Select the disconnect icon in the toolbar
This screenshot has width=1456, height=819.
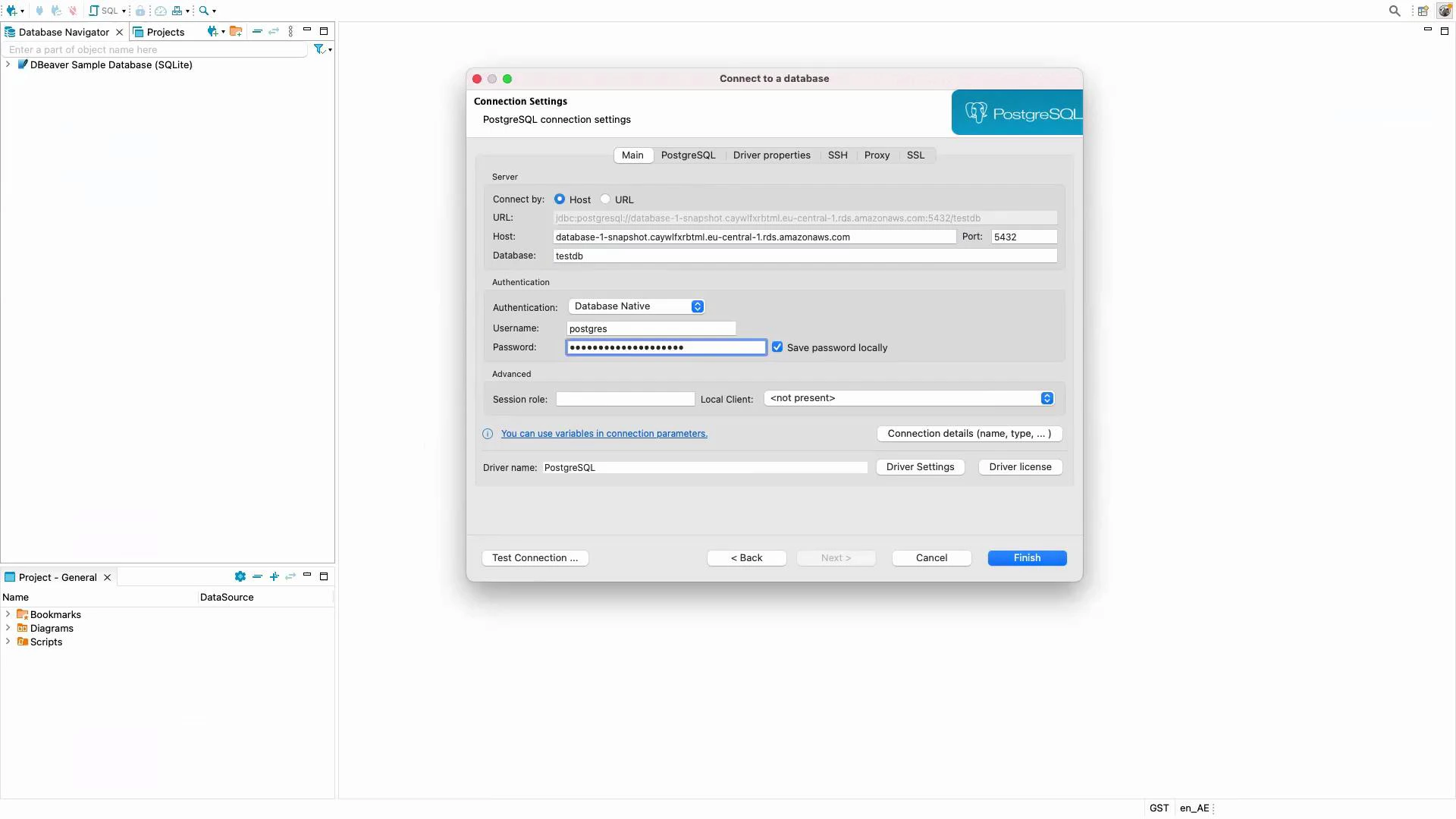[x=73, y=11]
